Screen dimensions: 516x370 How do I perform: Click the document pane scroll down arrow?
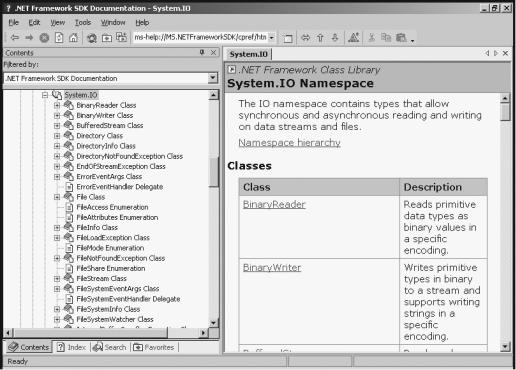[x=505, y=347]
